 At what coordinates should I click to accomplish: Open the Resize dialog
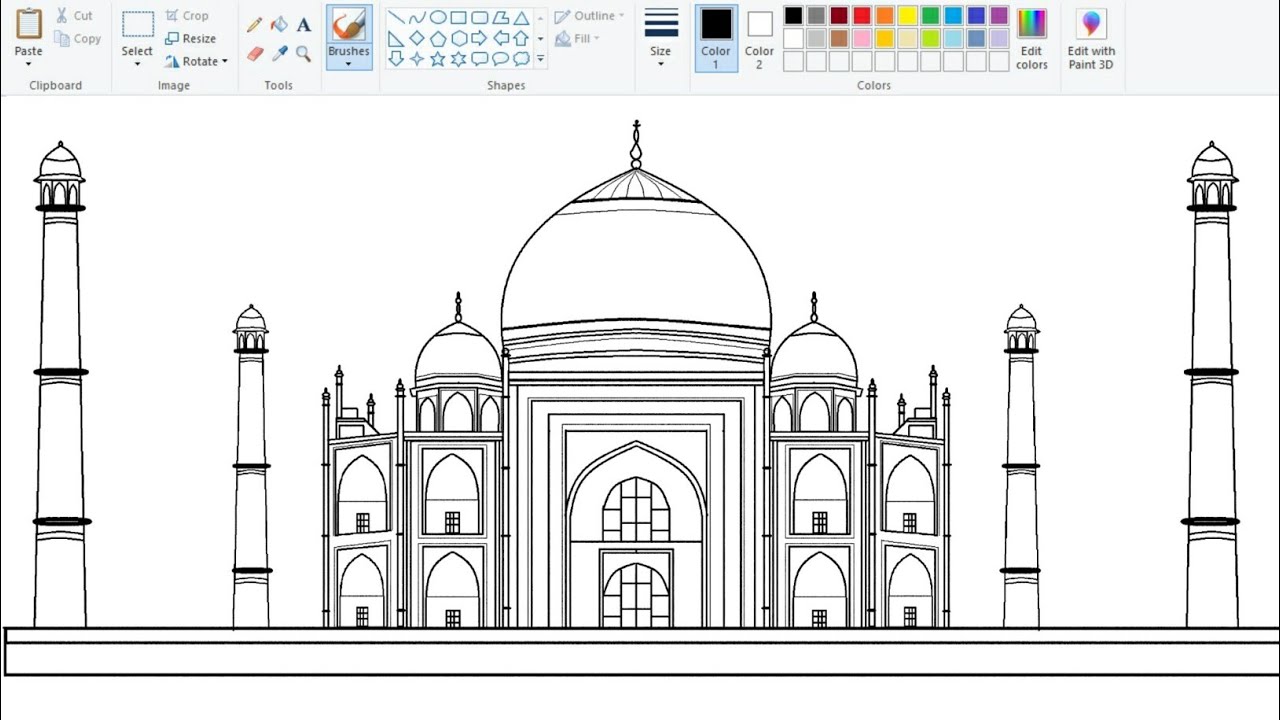pyautogui.click(x=191, y=38)
